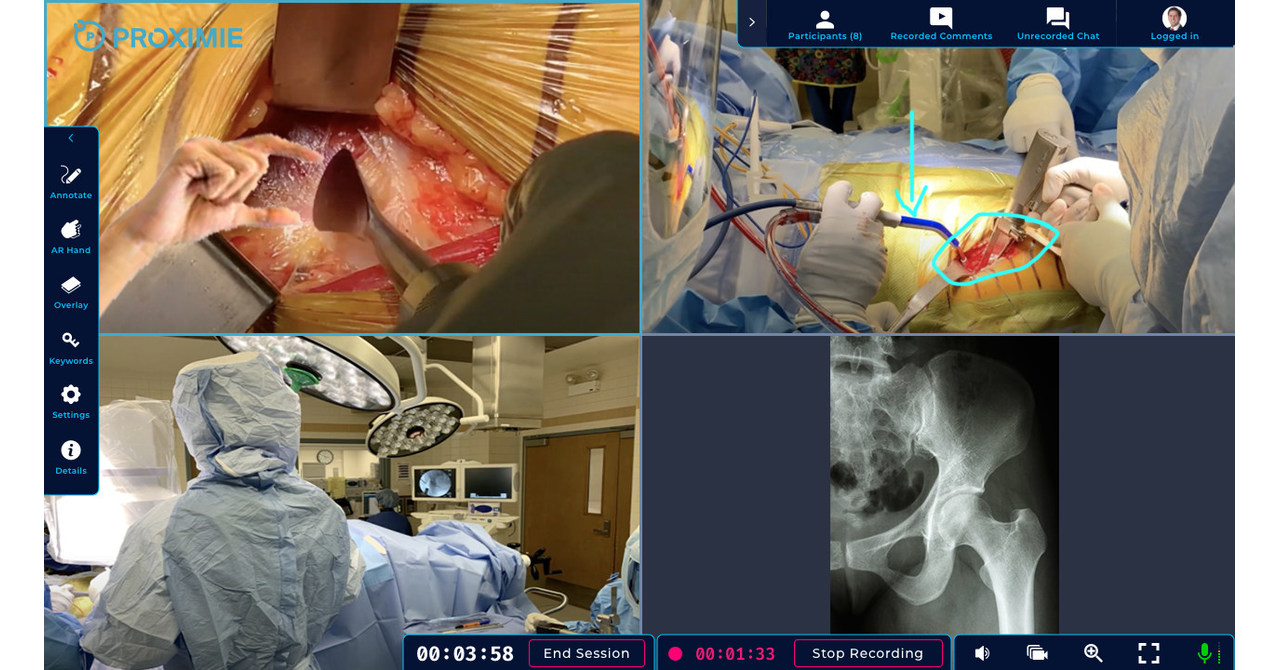
Task: Mute the speaker volume
Action: tap(982, 653)
